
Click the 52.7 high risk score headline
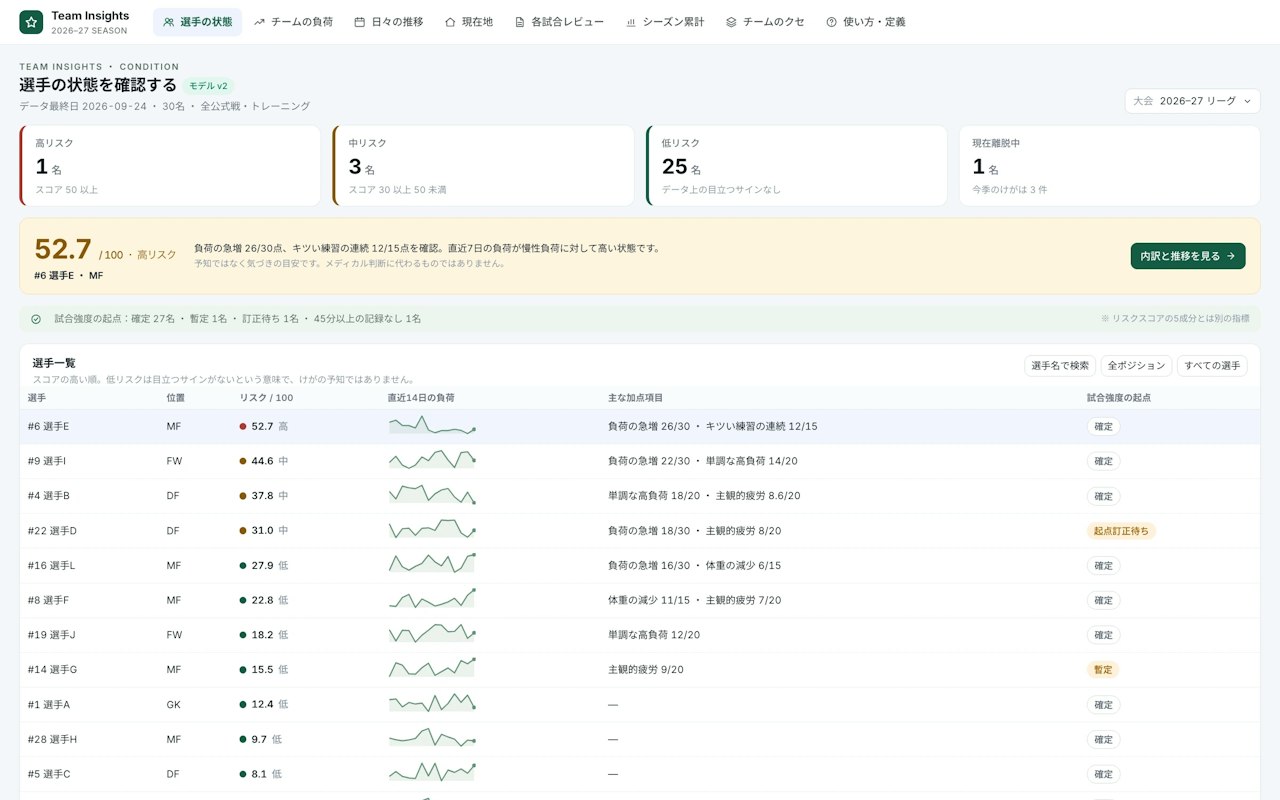(63, 249)
